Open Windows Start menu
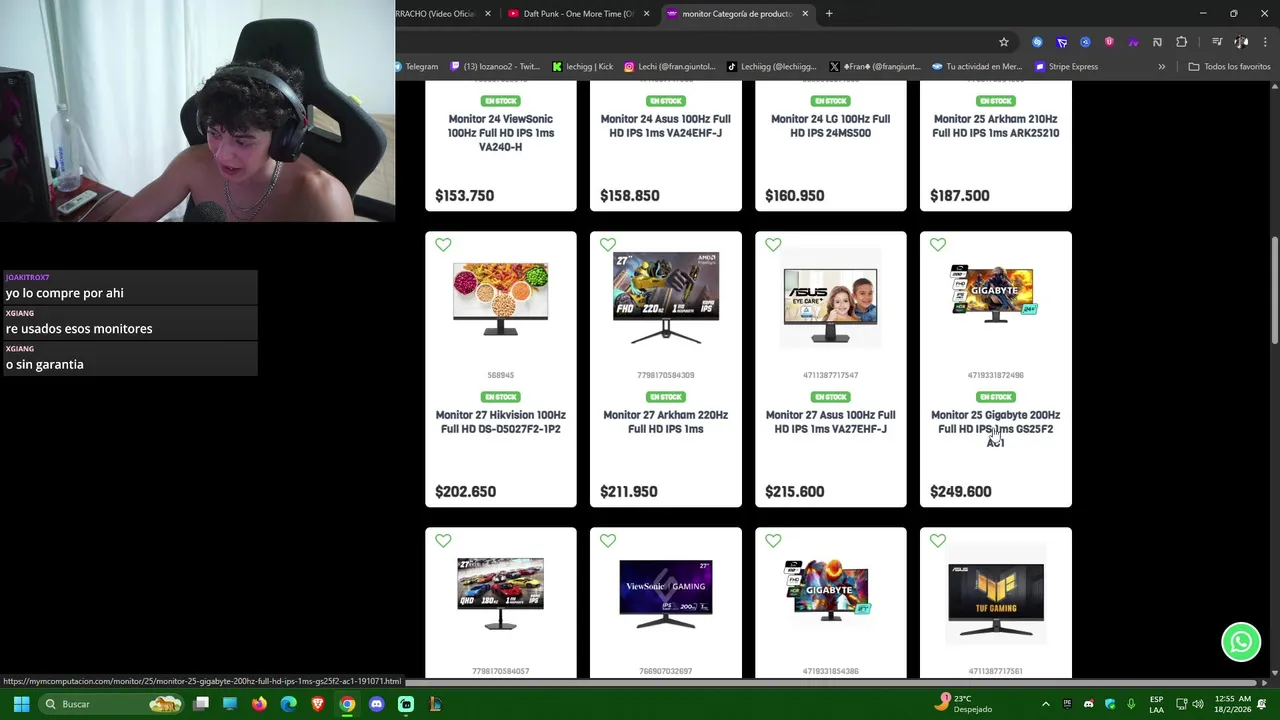The height and width of the screenshot is (720, 1280). 21,704
